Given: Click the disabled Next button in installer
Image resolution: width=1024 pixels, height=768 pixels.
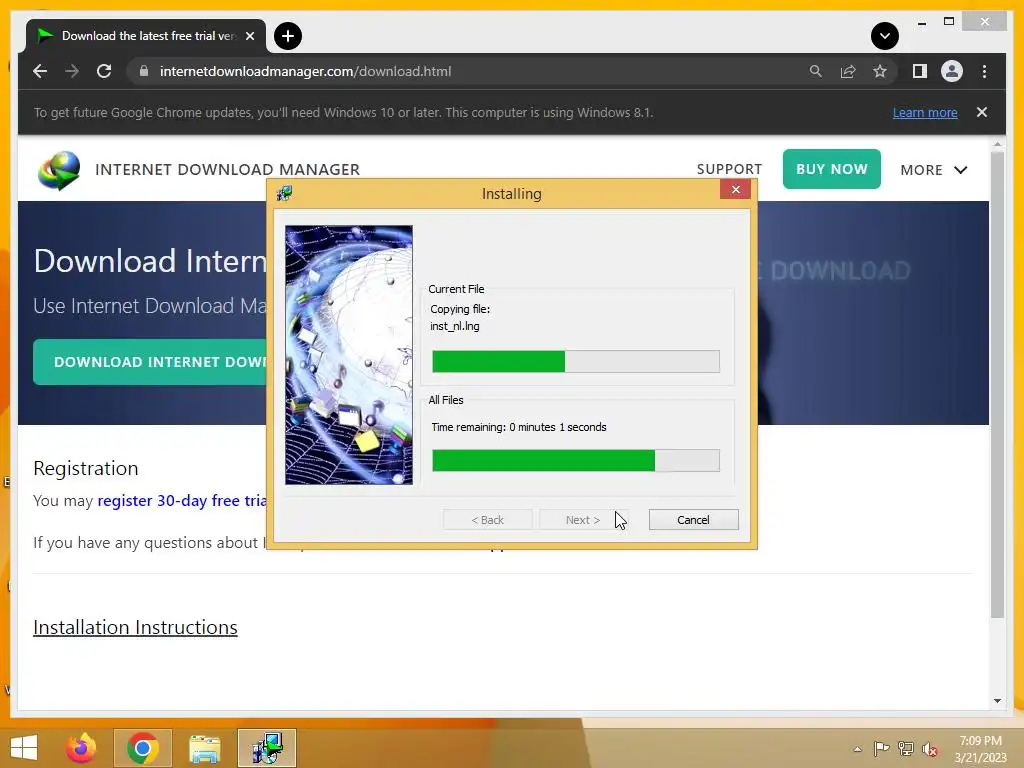Looking at the screenshot, I should click(583, 520).
